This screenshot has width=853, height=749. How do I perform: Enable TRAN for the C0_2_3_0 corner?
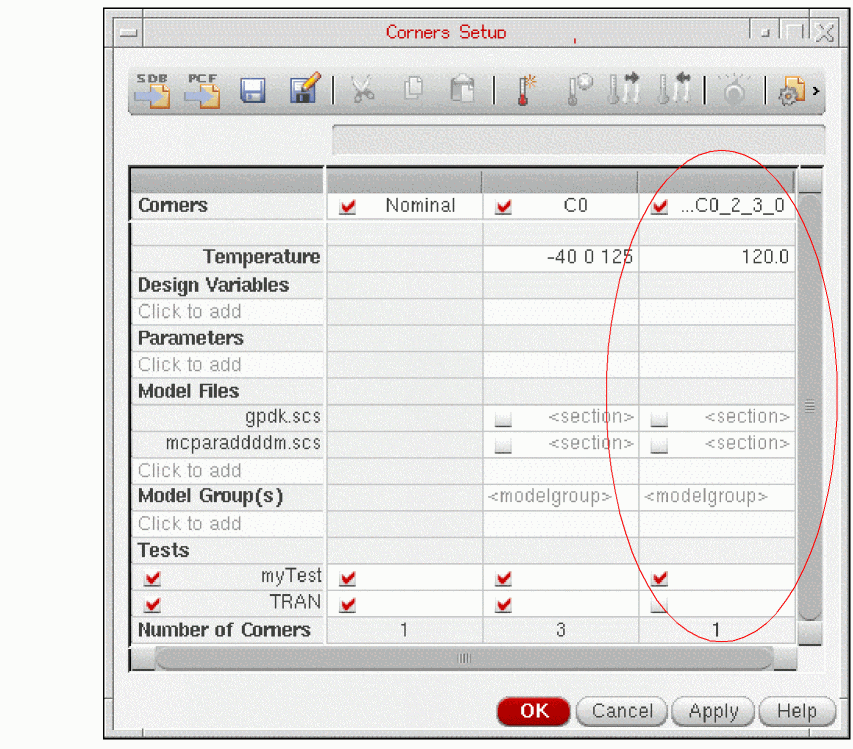(659, 605)
